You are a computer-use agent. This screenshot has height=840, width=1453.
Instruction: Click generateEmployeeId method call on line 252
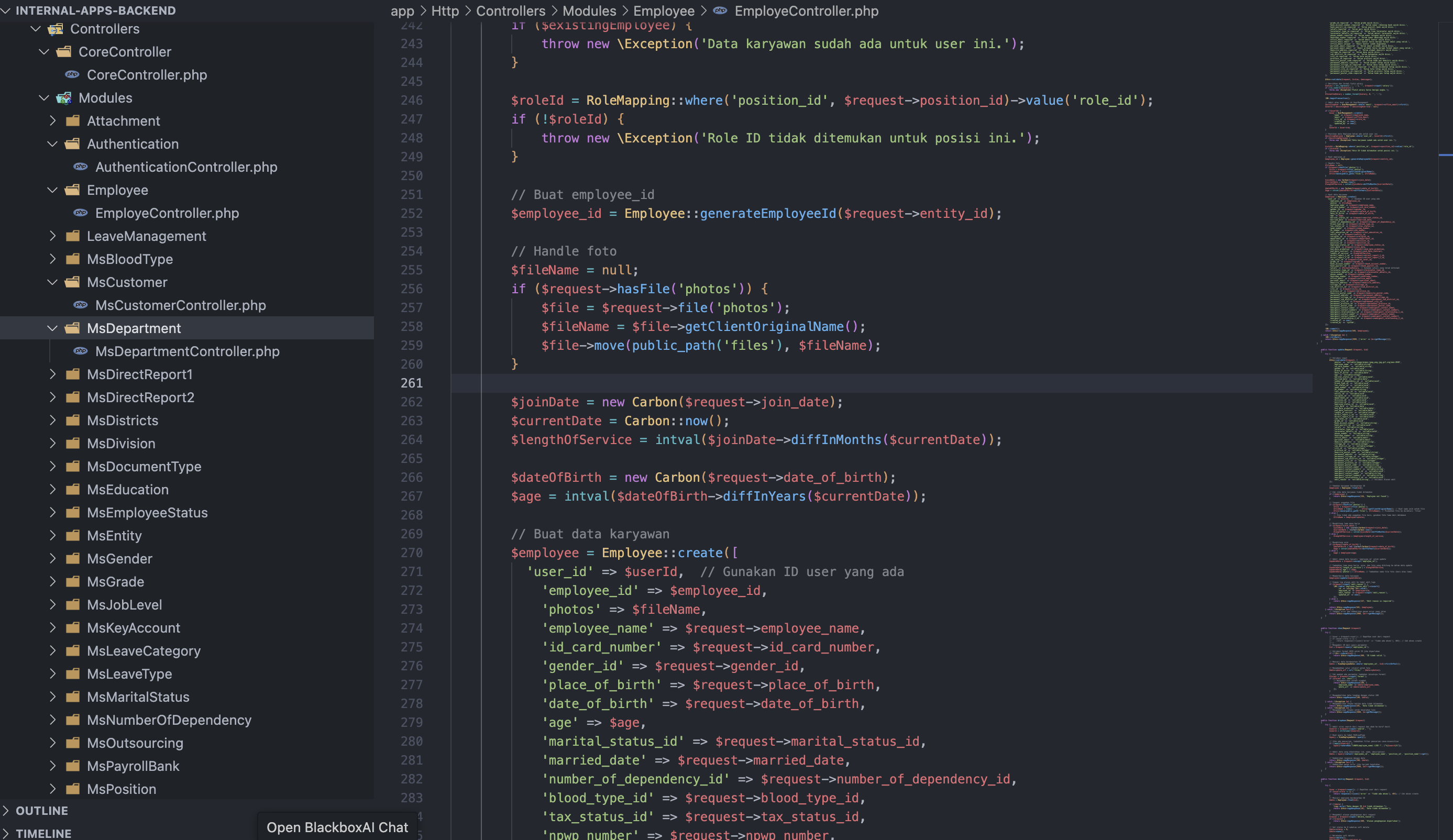point(767,213)
